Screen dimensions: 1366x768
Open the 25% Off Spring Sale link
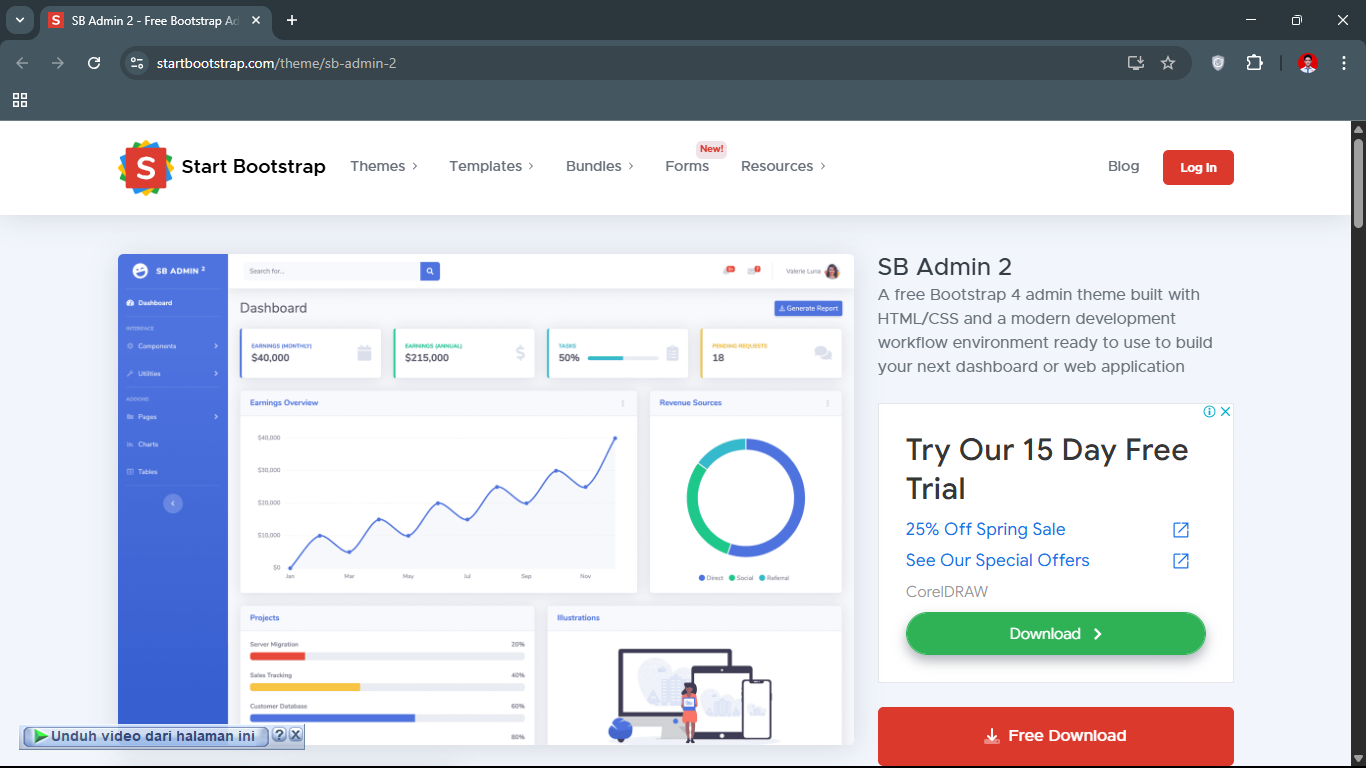985,529
